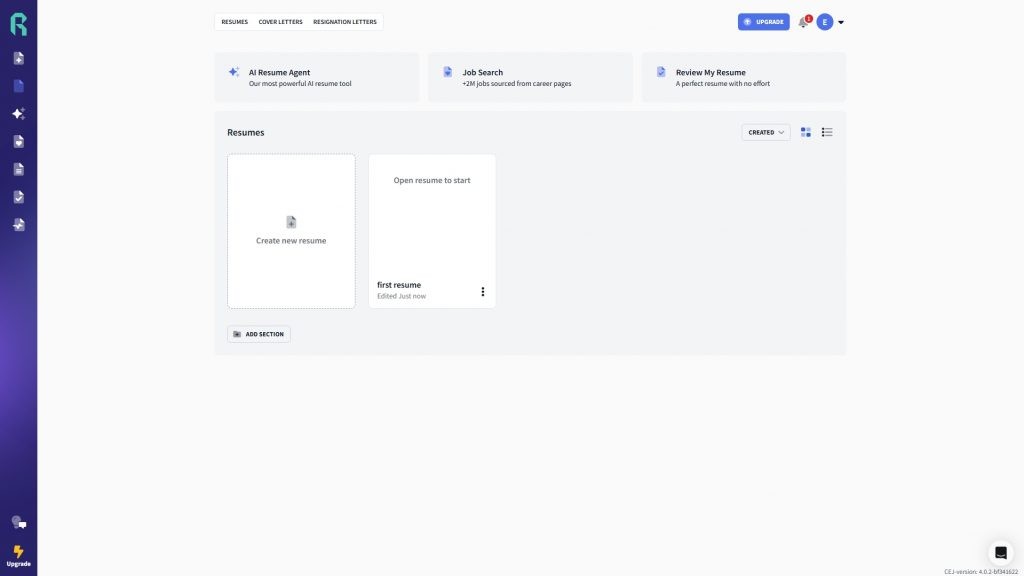The width and height of the screenshot is (1024, 576).
Task: Click the Add Section button
Action: tap(259, 334)
